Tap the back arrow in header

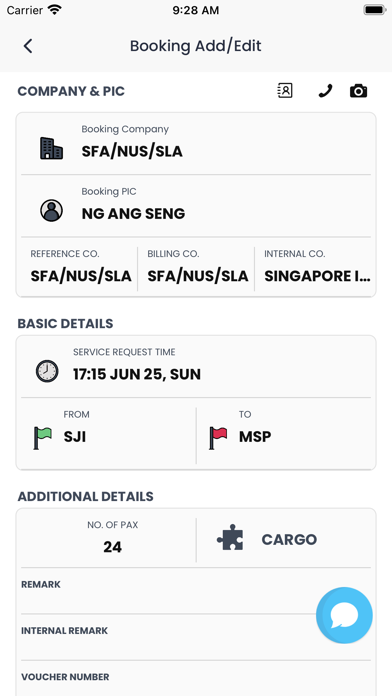coord(28,46)
